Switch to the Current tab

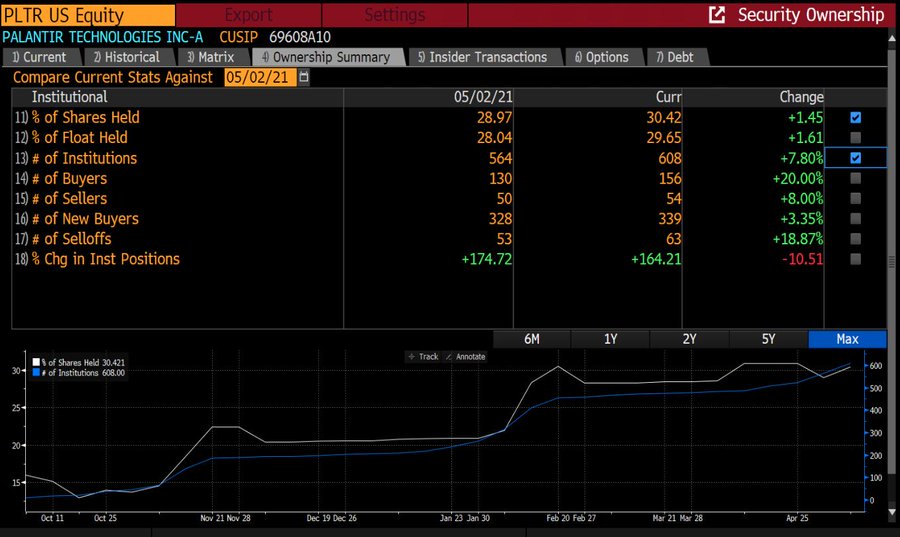[x=40, y=57]
